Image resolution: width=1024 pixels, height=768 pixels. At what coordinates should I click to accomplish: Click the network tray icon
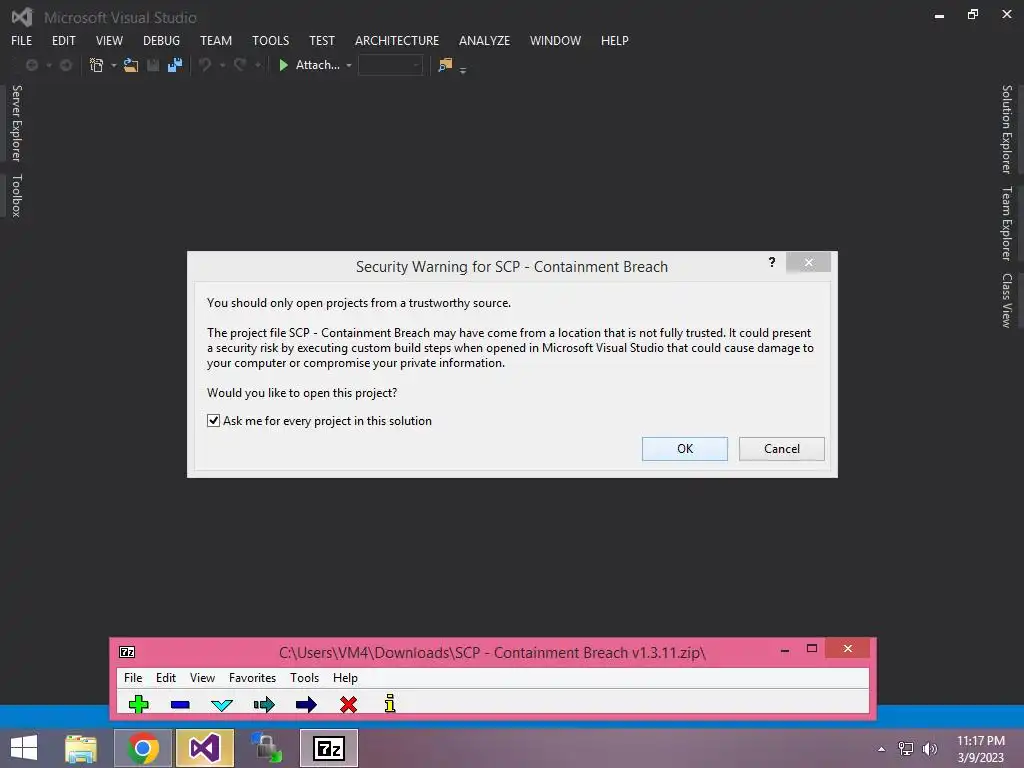906,749
